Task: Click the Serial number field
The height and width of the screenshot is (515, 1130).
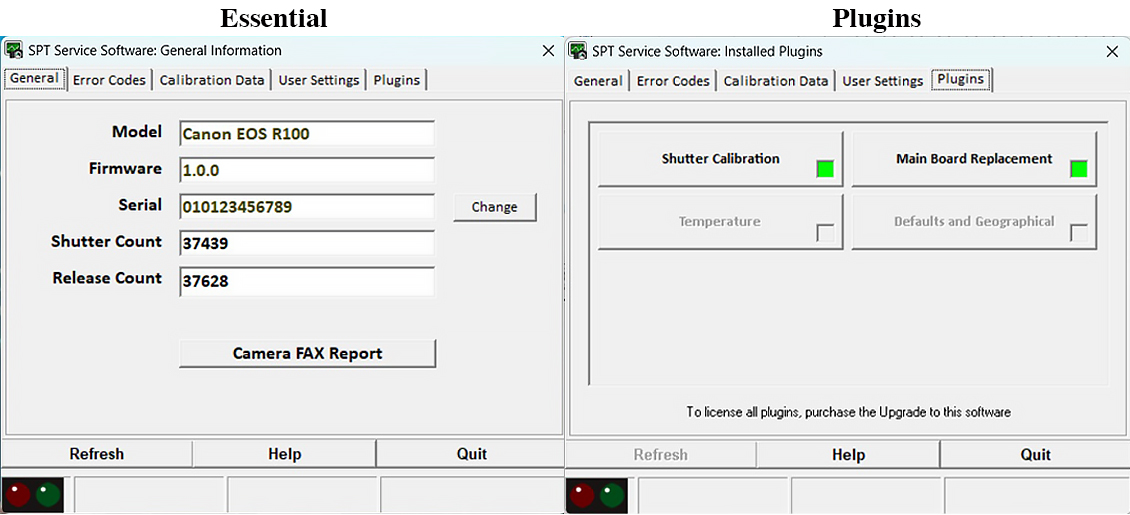Action: pyautogui.click(x=307, y=207)
